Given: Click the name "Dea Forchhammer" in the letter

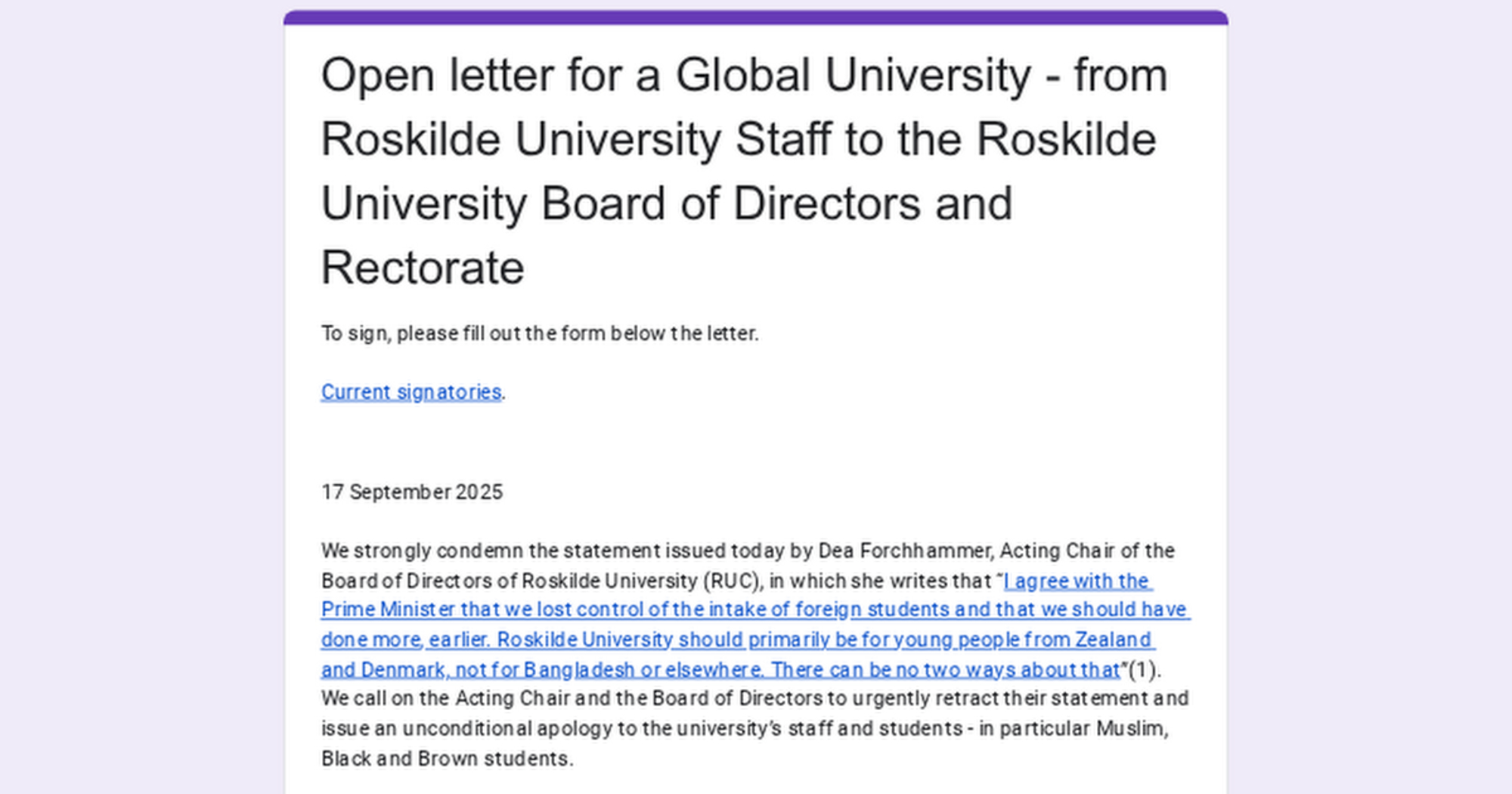Looking at the screenshot, I should [x=904, y=551].
